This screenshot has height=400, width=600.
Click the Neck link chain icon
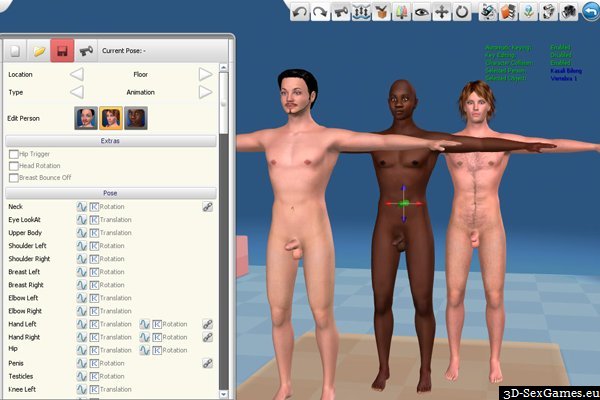point(208,206)
